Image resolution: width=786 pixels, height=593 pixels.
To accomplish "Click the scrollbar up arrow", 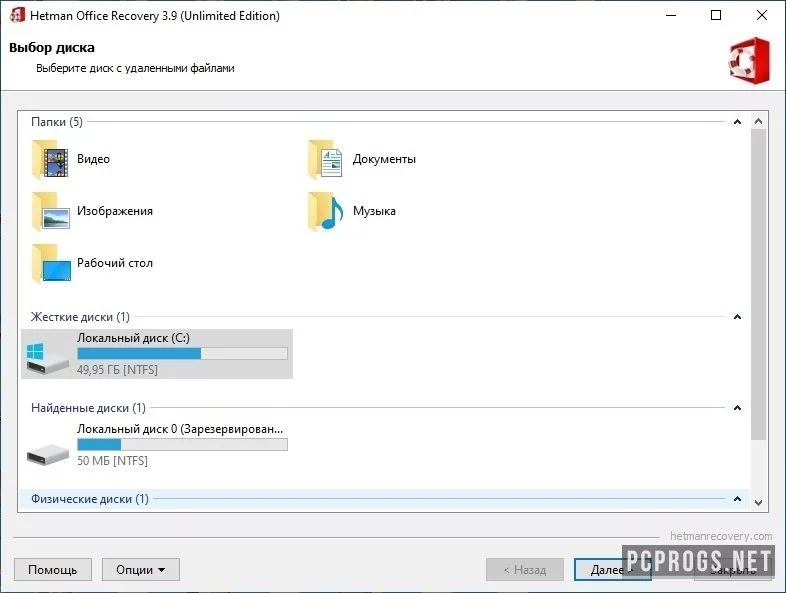I will [758, 121].
